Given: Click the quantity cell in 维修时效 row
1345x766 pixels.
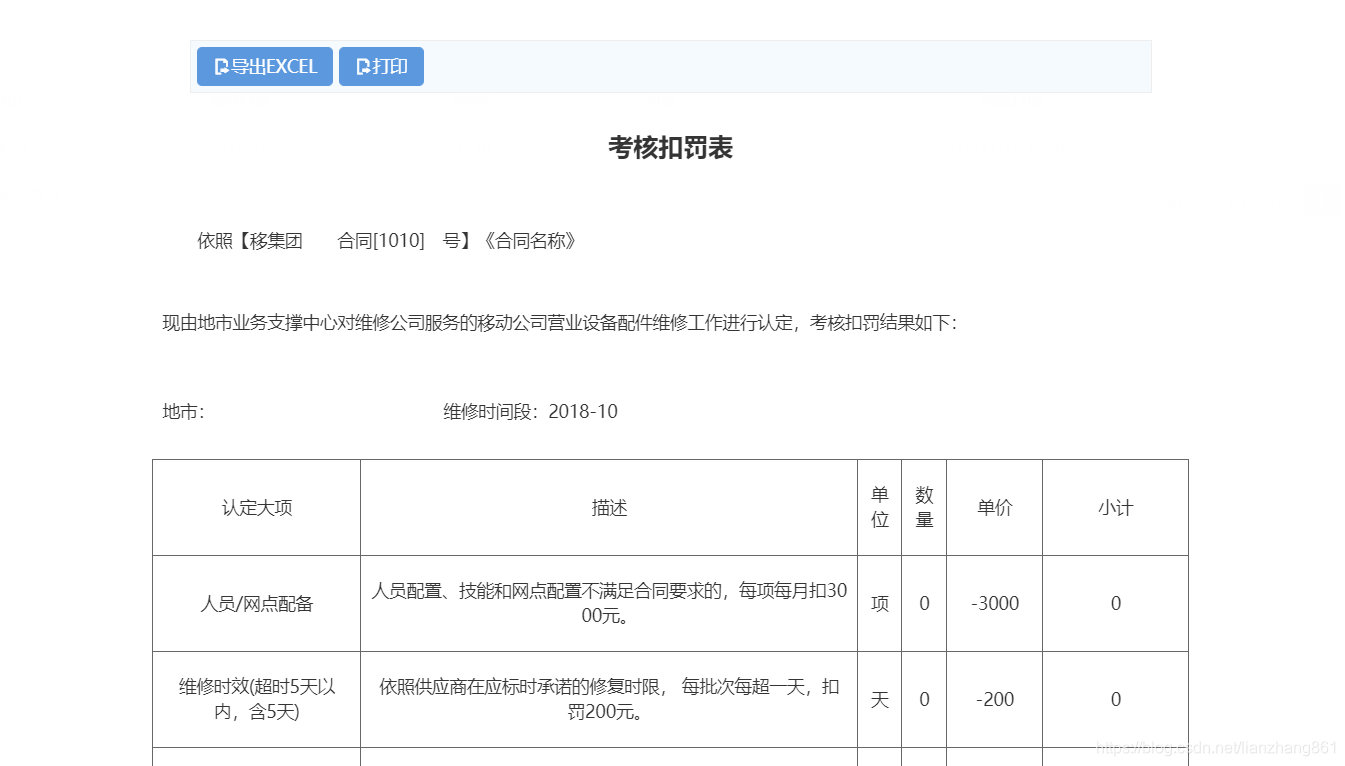Looking at the screenshot, I should click(x=924, y=700).
